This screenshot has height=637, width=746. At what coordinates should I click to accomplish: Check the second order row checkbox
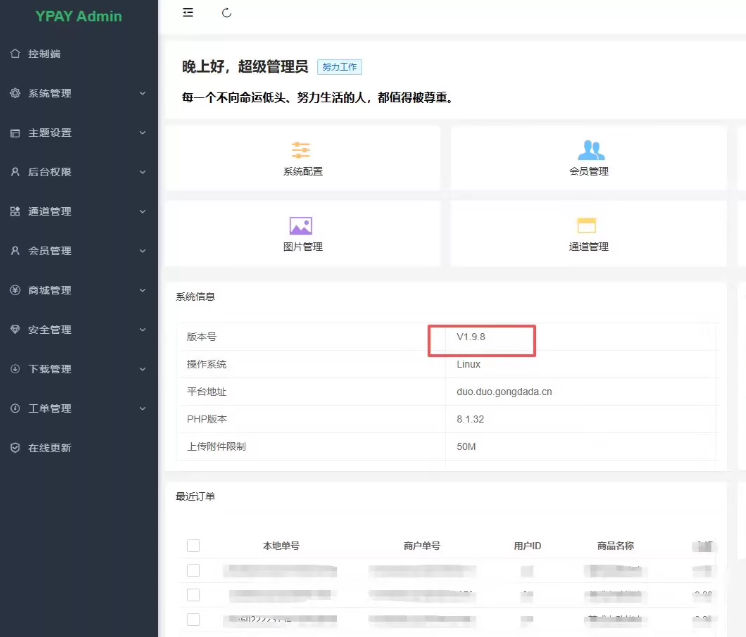(x=194, y=594)
